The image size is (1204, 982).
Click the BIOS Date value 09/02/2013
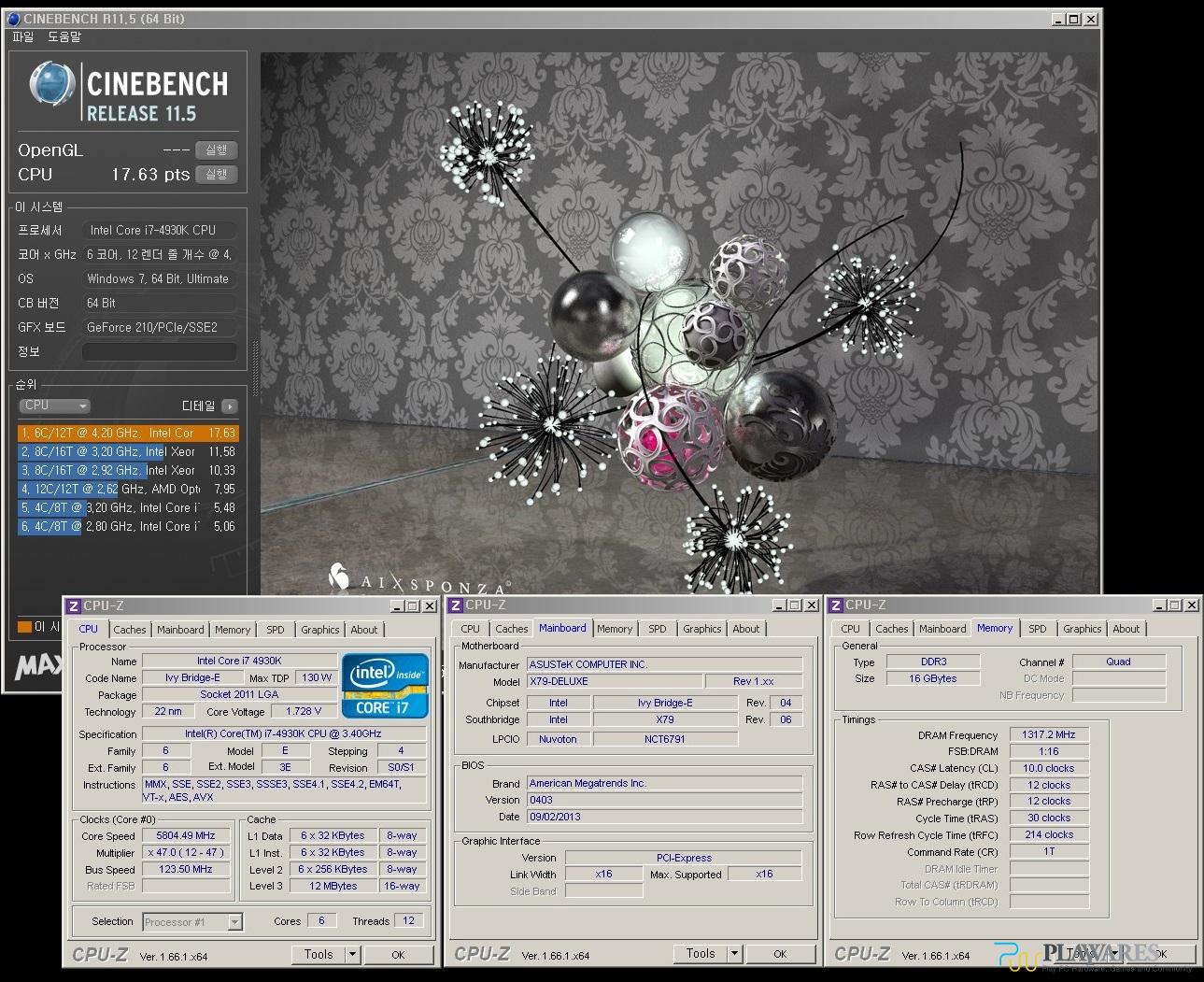(x=664, y=817)
